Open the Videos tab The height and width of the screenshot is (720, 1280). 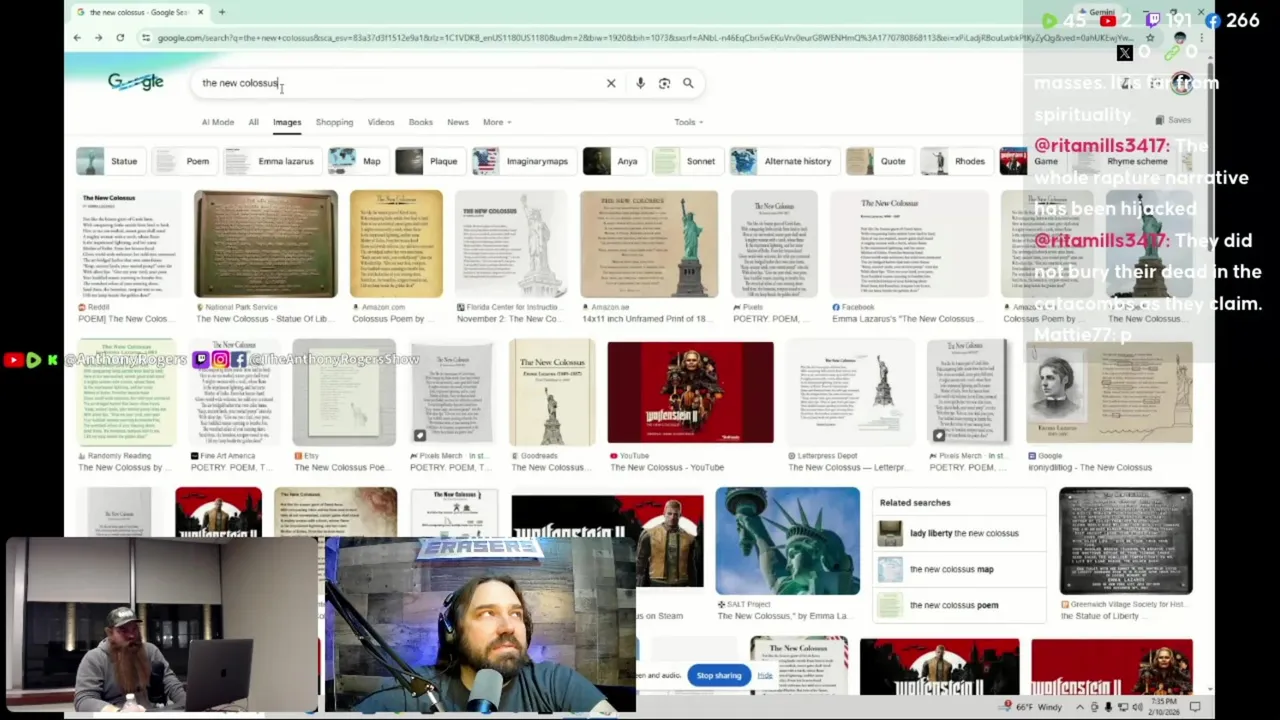(380, 122)
